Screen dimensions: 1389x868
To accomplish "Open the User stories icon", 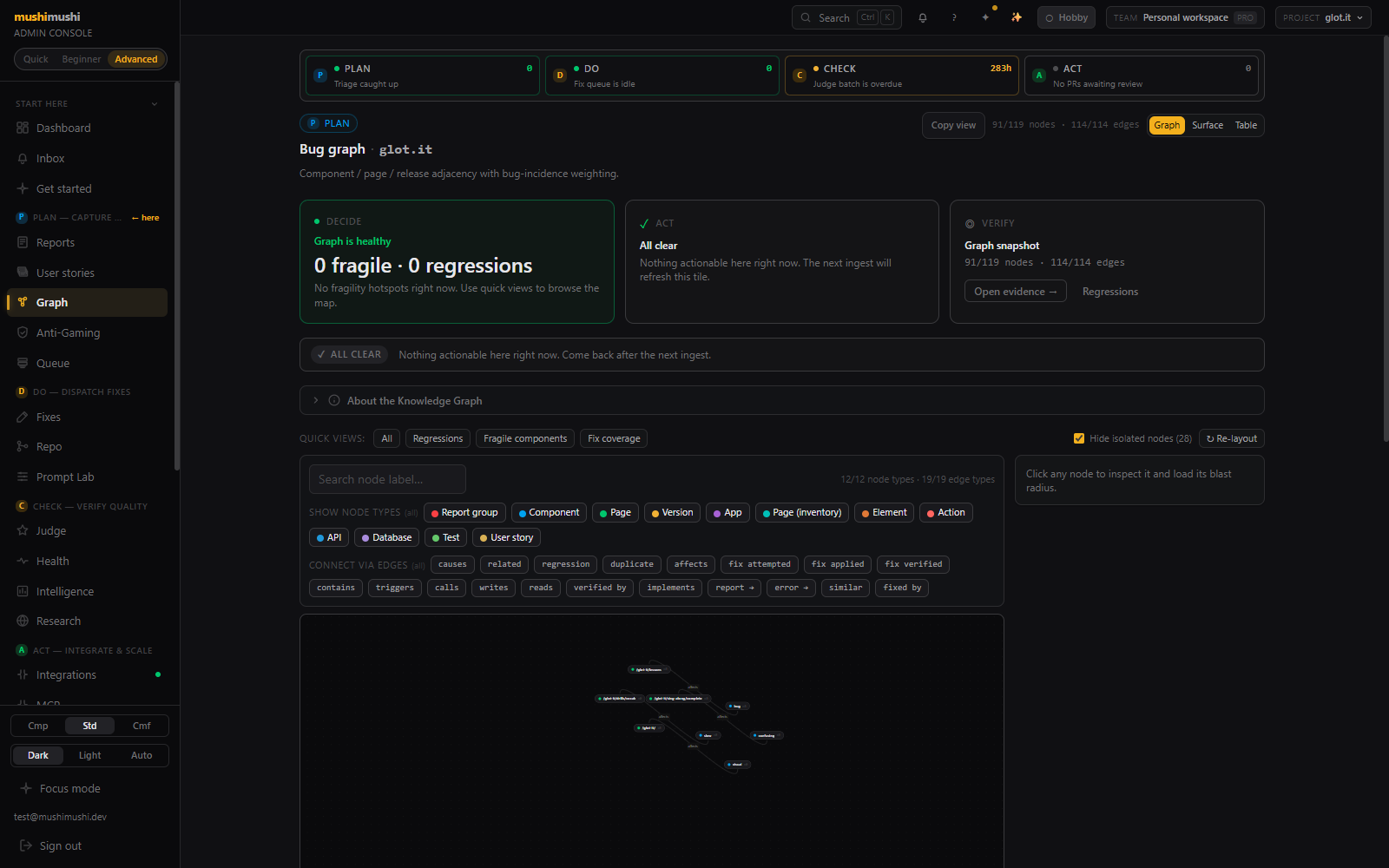I will tap(23, 273).
